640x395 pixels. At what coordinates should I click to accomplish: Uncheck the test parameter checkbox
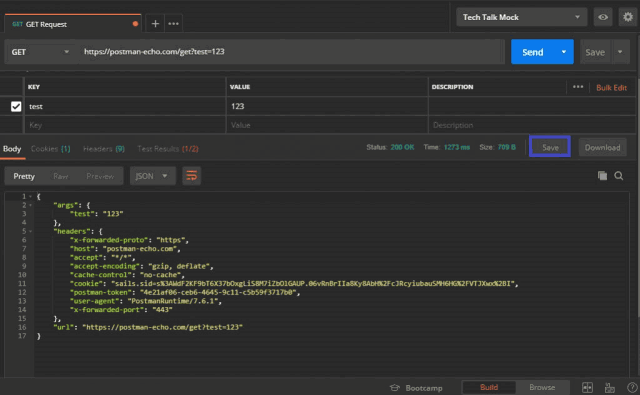click(16, 107)
